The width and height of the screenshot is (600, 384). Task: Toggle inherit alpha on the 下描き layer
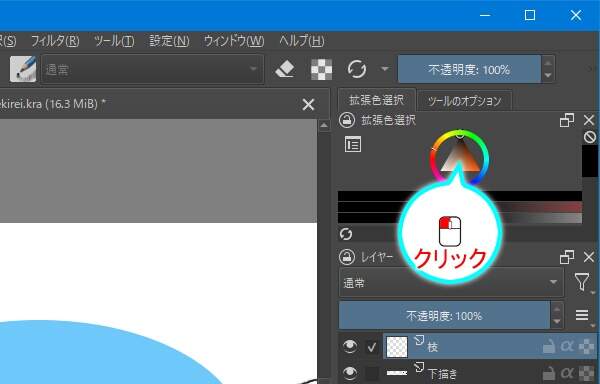point(567,373)
